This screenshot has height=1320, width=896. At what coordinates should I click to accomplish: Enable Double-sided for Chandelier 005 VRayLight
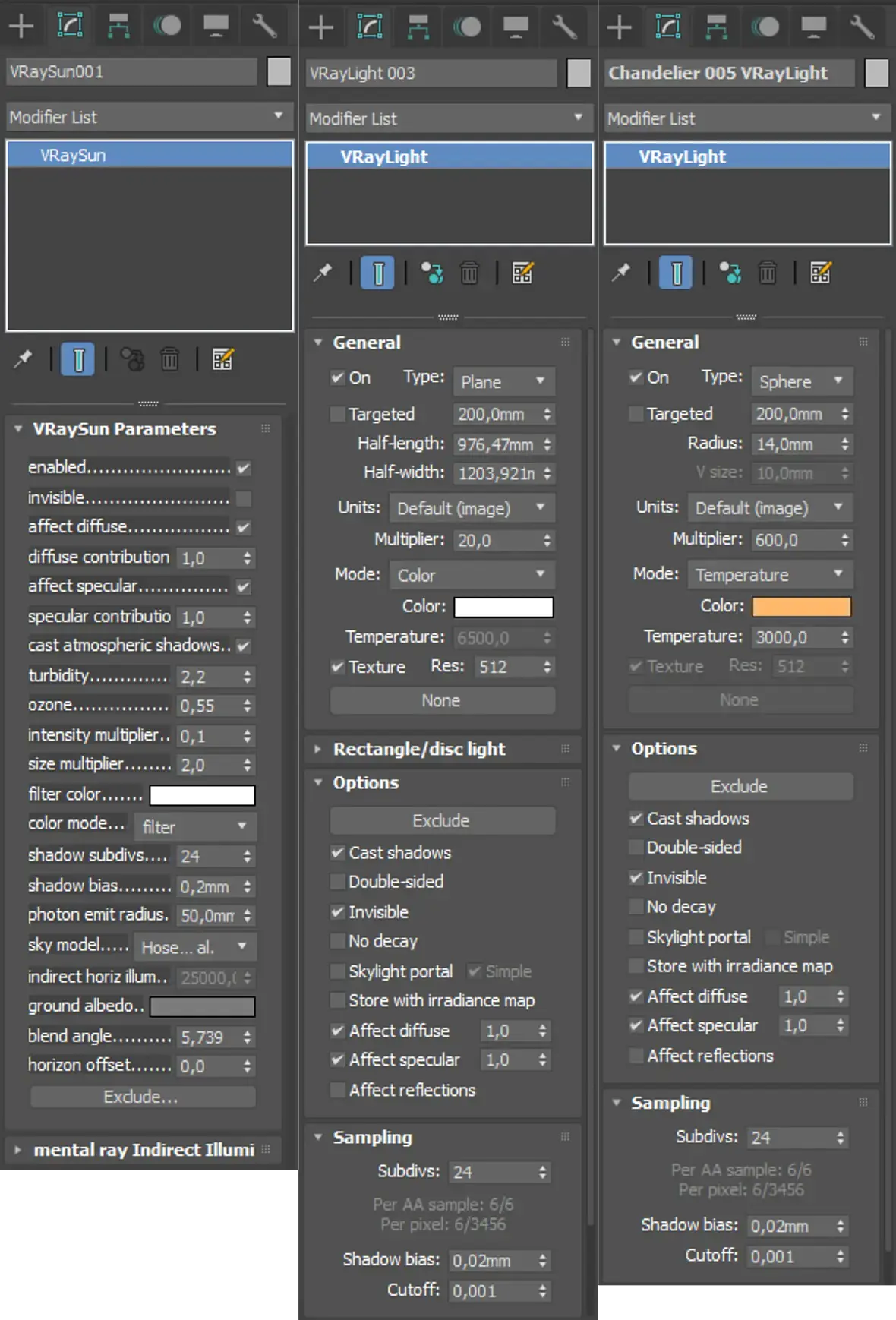coord(636,847)
